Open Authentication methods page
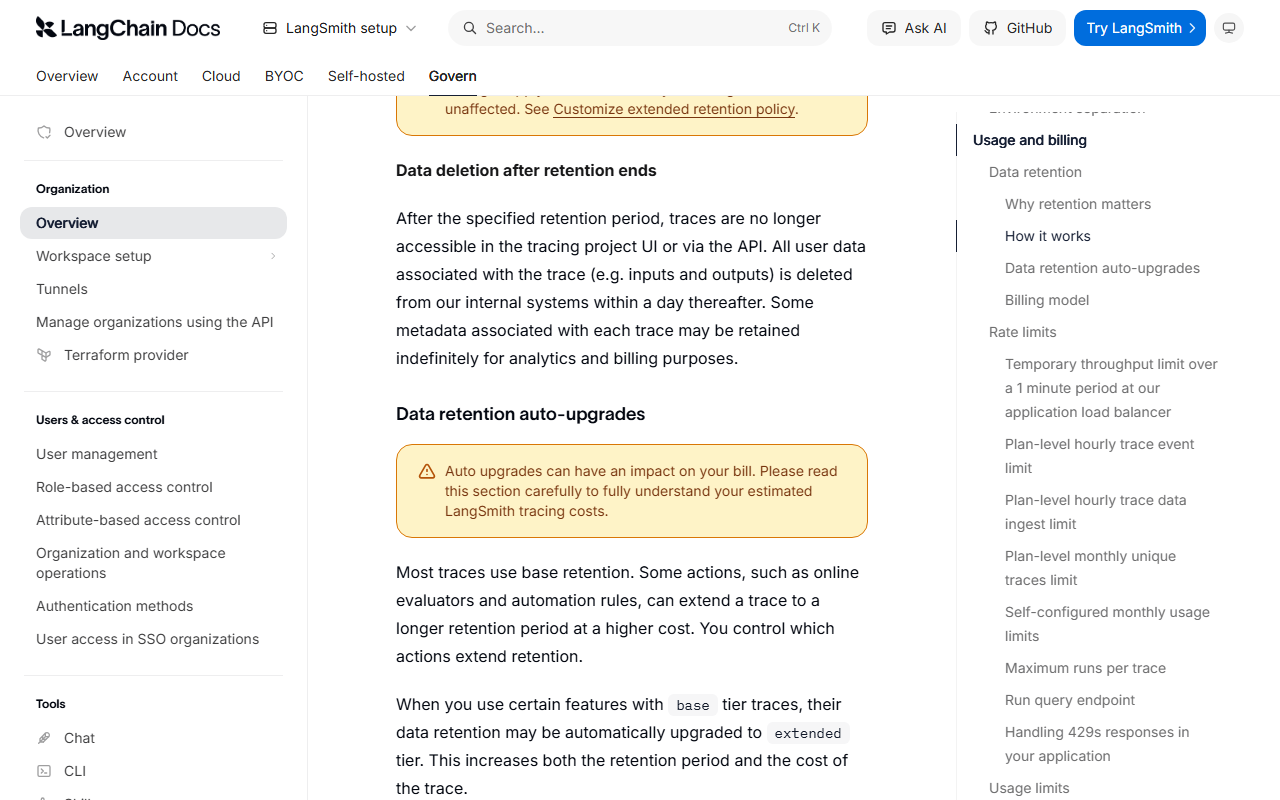The width and height of the screenshot is (1280, 800). click(x=115, y=606)
